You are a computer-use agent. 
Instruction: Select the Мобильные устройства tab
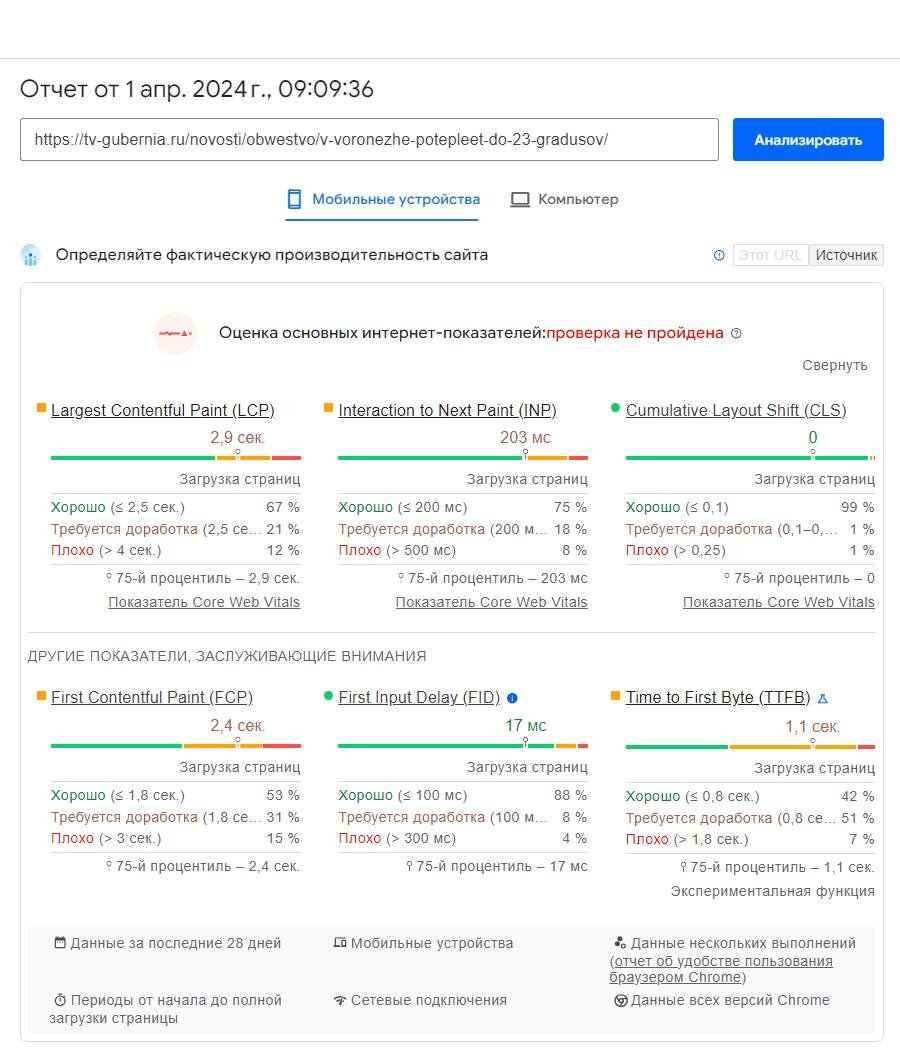coord(382,199)
